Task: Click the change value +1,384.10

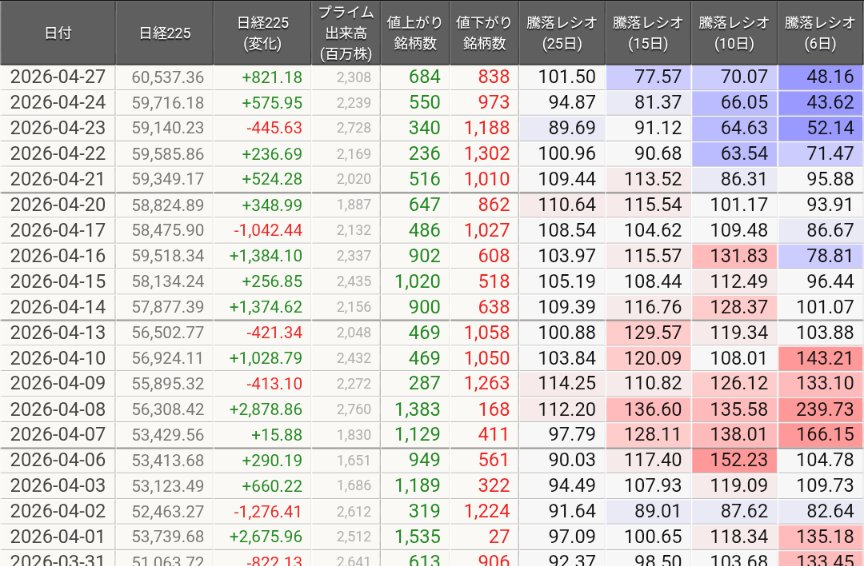Action: [x=266, y=256]
